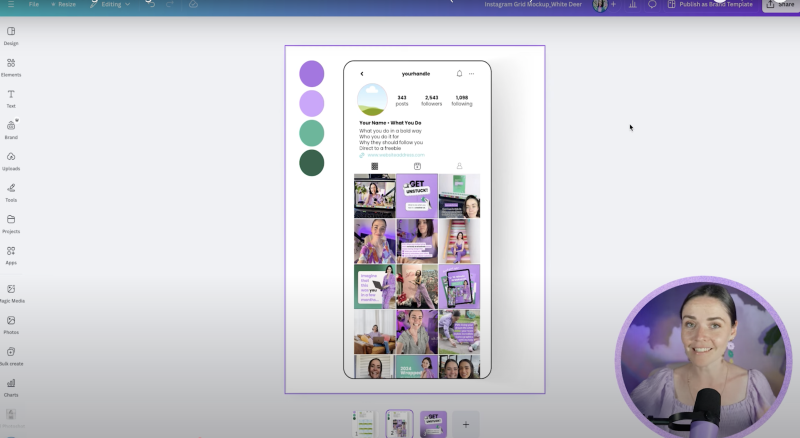Image resolution: width=800 pixels, height=438 pixels.
Task: Select the Text tool in sidebar
Action: coord(11,99)
